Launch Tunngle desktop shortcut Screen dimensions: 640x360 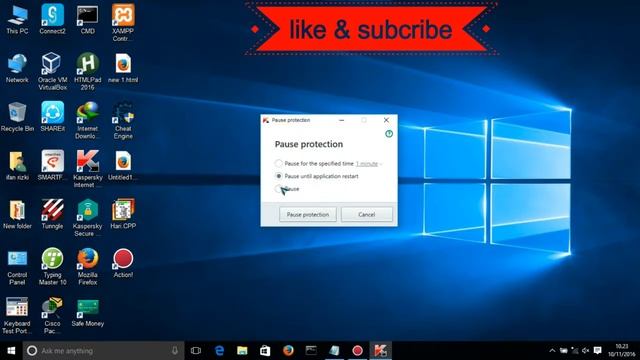(52, 214)
